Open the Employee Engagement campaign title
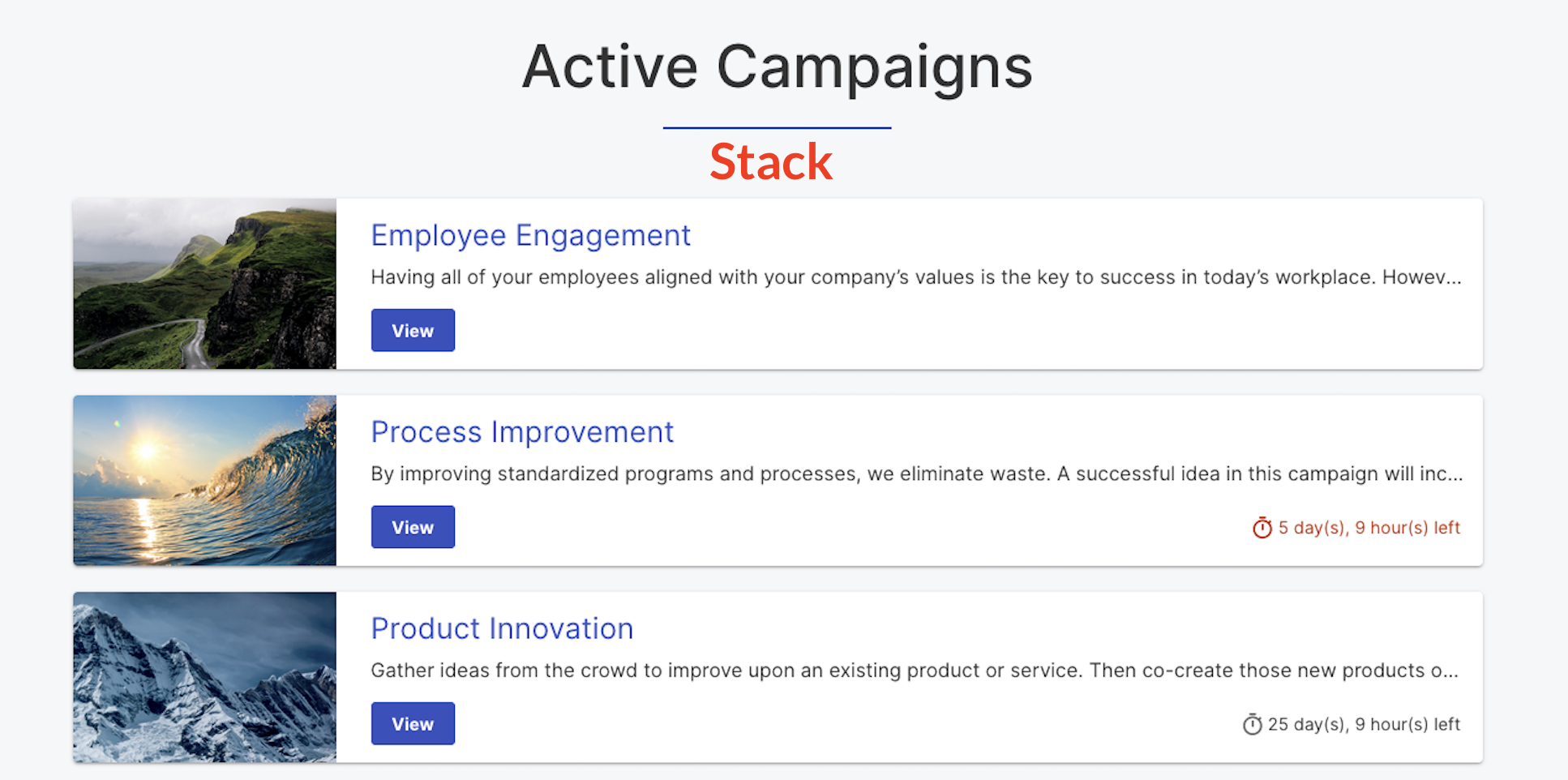The height and width of the screenshot is (780, 1568). [x=530, y=235]
